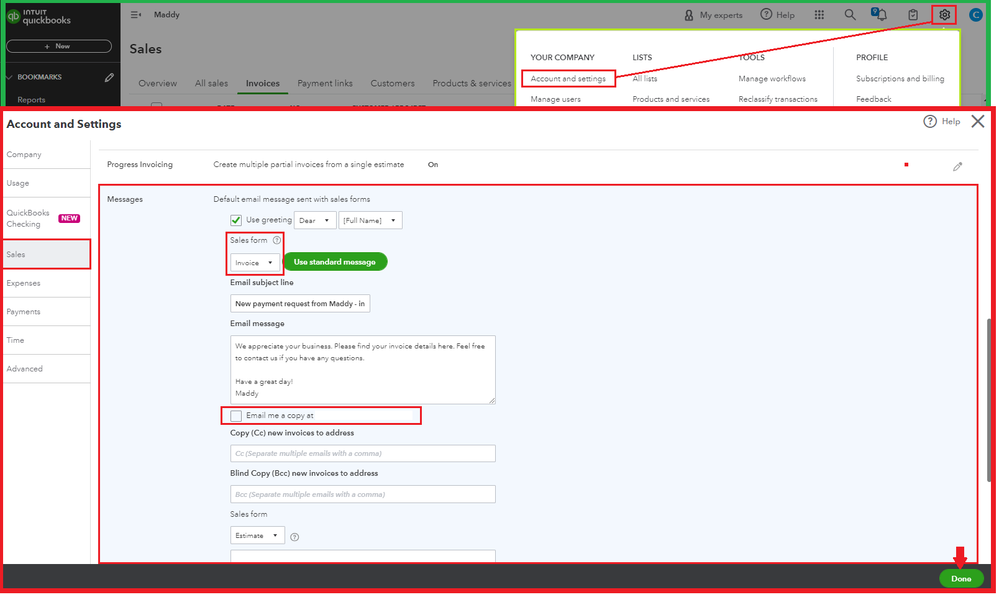This screenshot has height=595, width=999.
Task: Click the Email subject line field
Action: pos(300,303)
